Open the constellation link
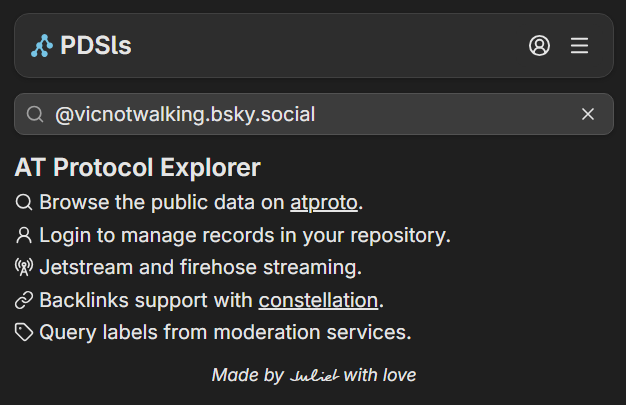 pyautogui.click(x=318, y=300)
